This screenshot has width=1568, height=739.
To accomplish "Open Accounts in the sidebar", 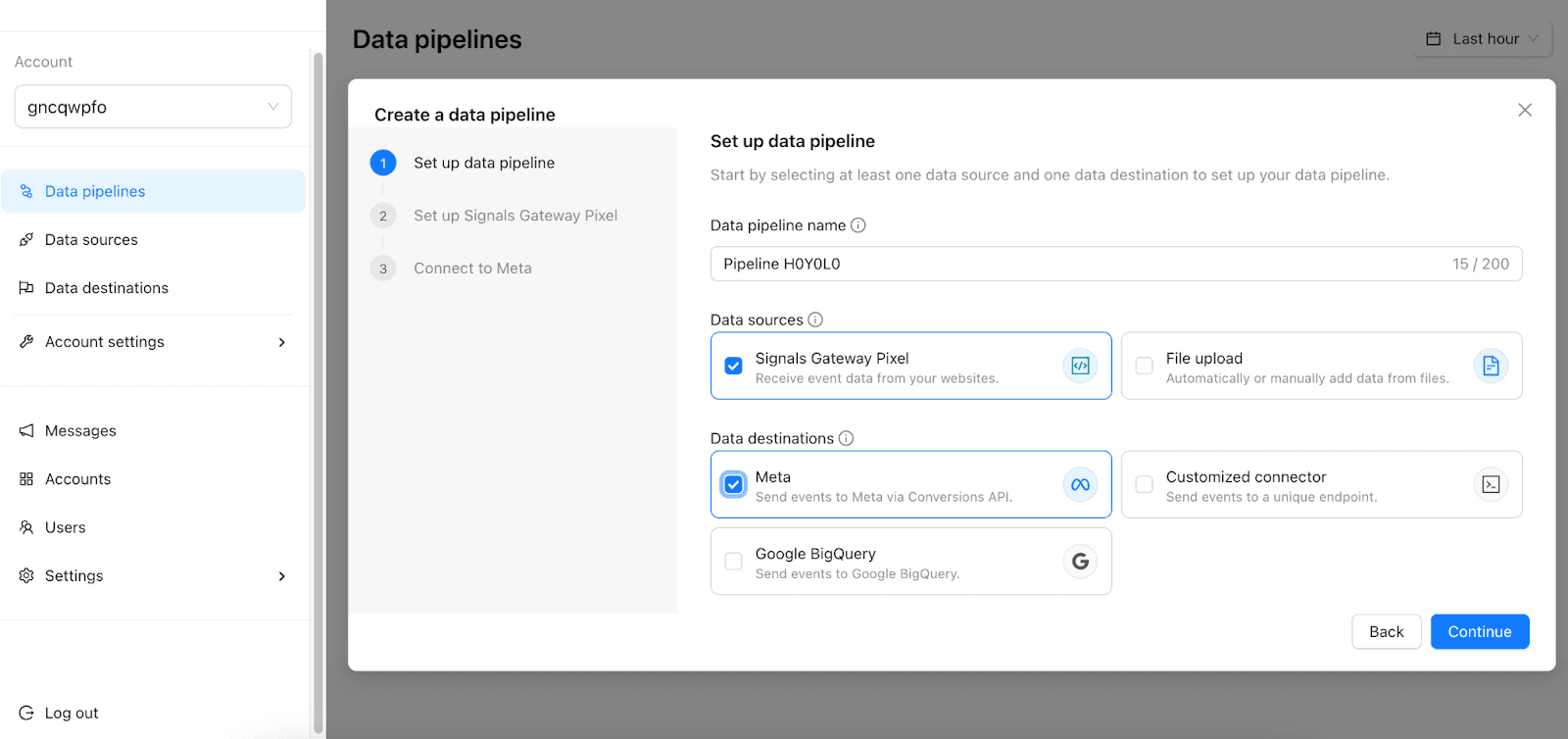I will pos(153,479).
